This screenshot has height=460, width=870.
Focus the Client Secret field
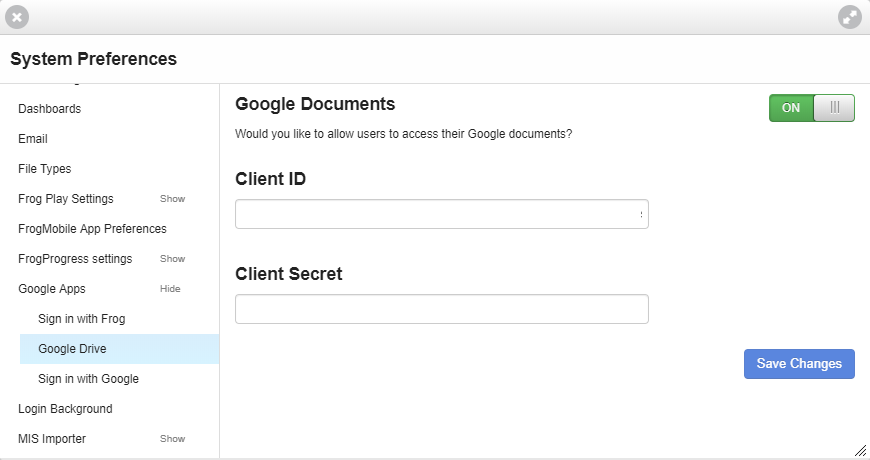(x=442, y=309)
